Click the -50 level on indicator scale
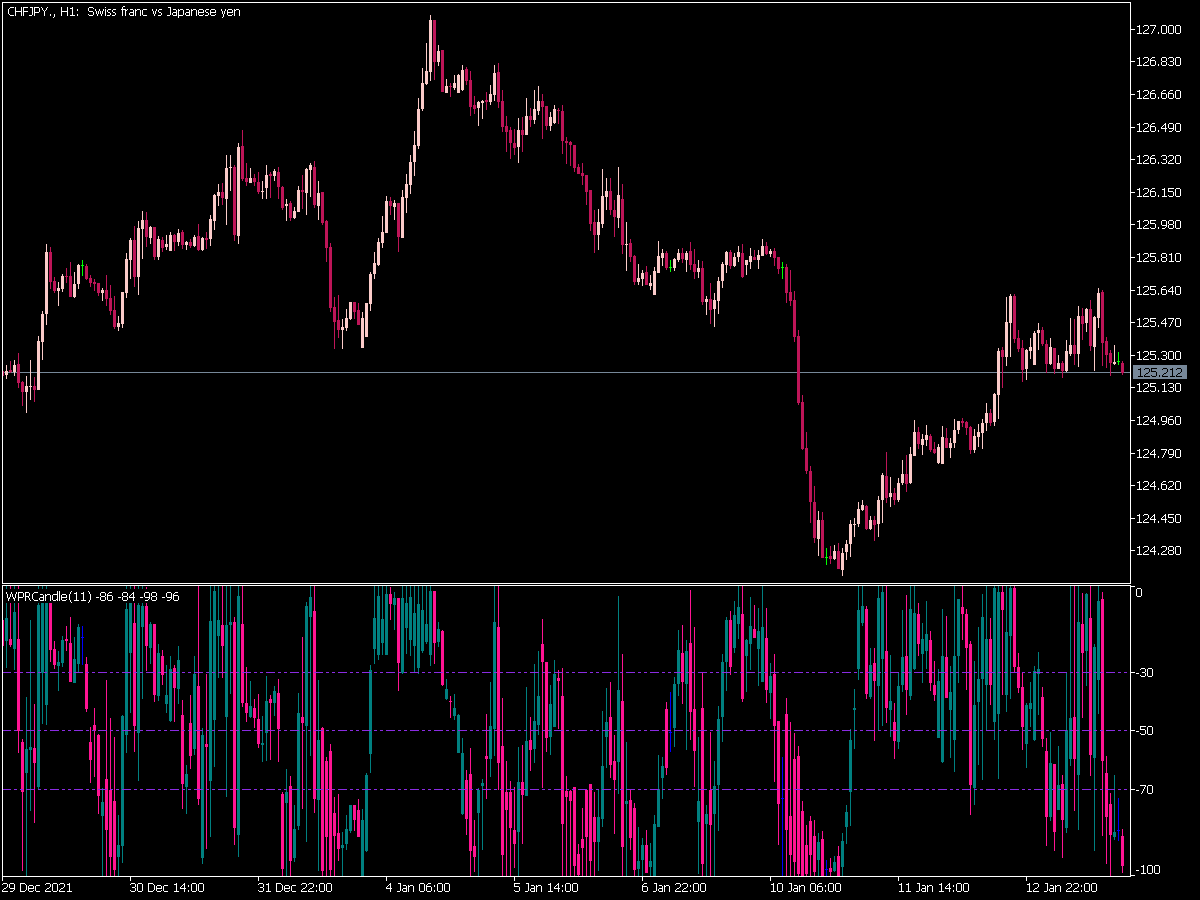Viewport: 1200px width, 900px height. click(1149, 731)
